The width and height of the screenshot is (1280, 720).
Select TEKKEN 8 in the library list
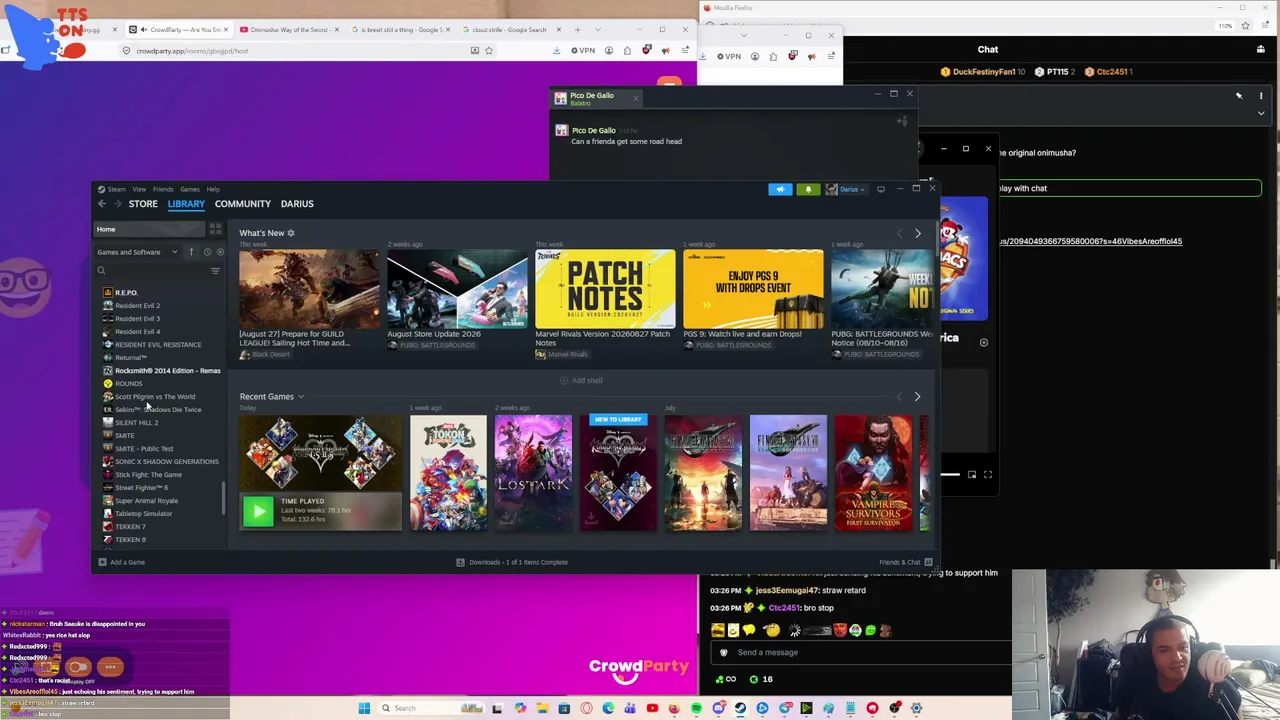tap(130, 540)
